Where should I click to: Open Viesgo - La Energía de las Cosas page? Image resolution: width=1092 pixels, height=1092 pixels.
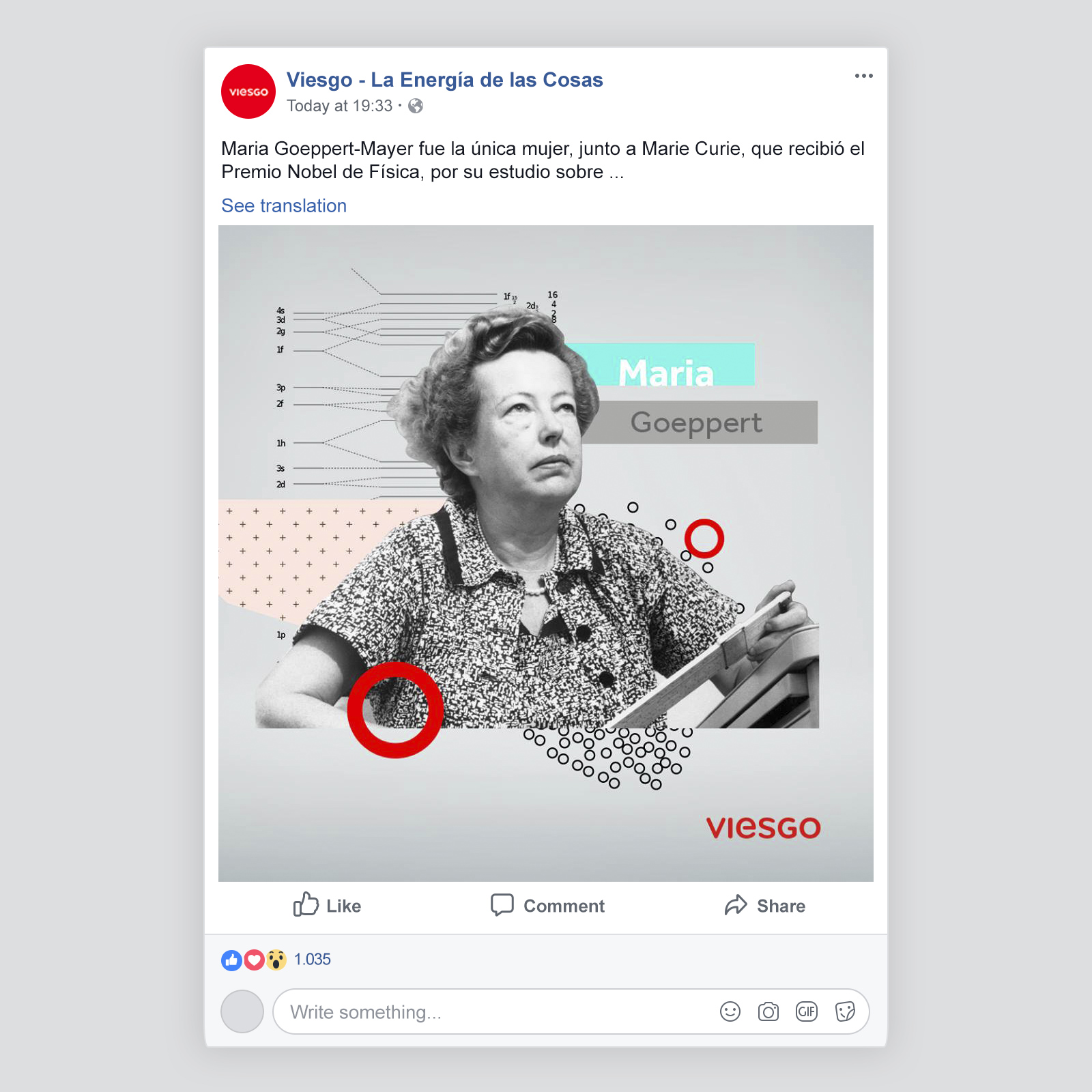(x=444, y=80)
